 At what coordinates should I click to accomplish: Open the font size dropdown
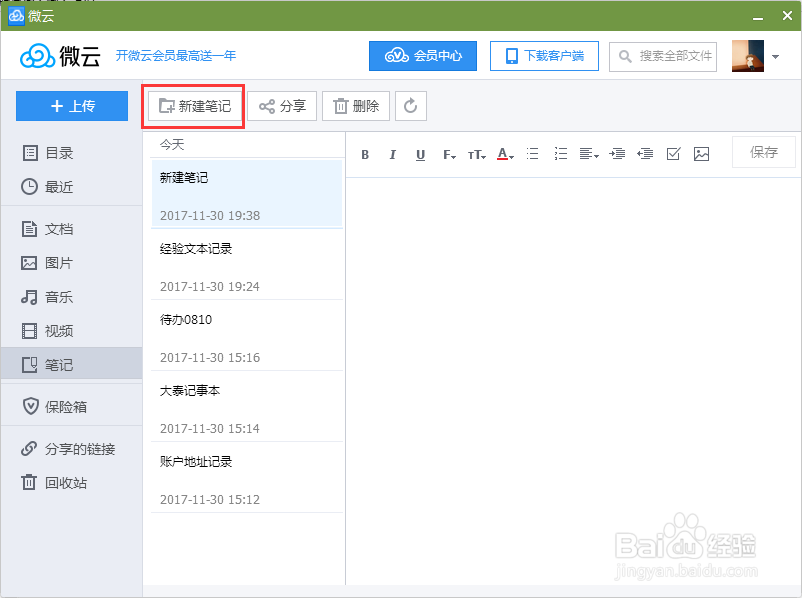point(477,154)
